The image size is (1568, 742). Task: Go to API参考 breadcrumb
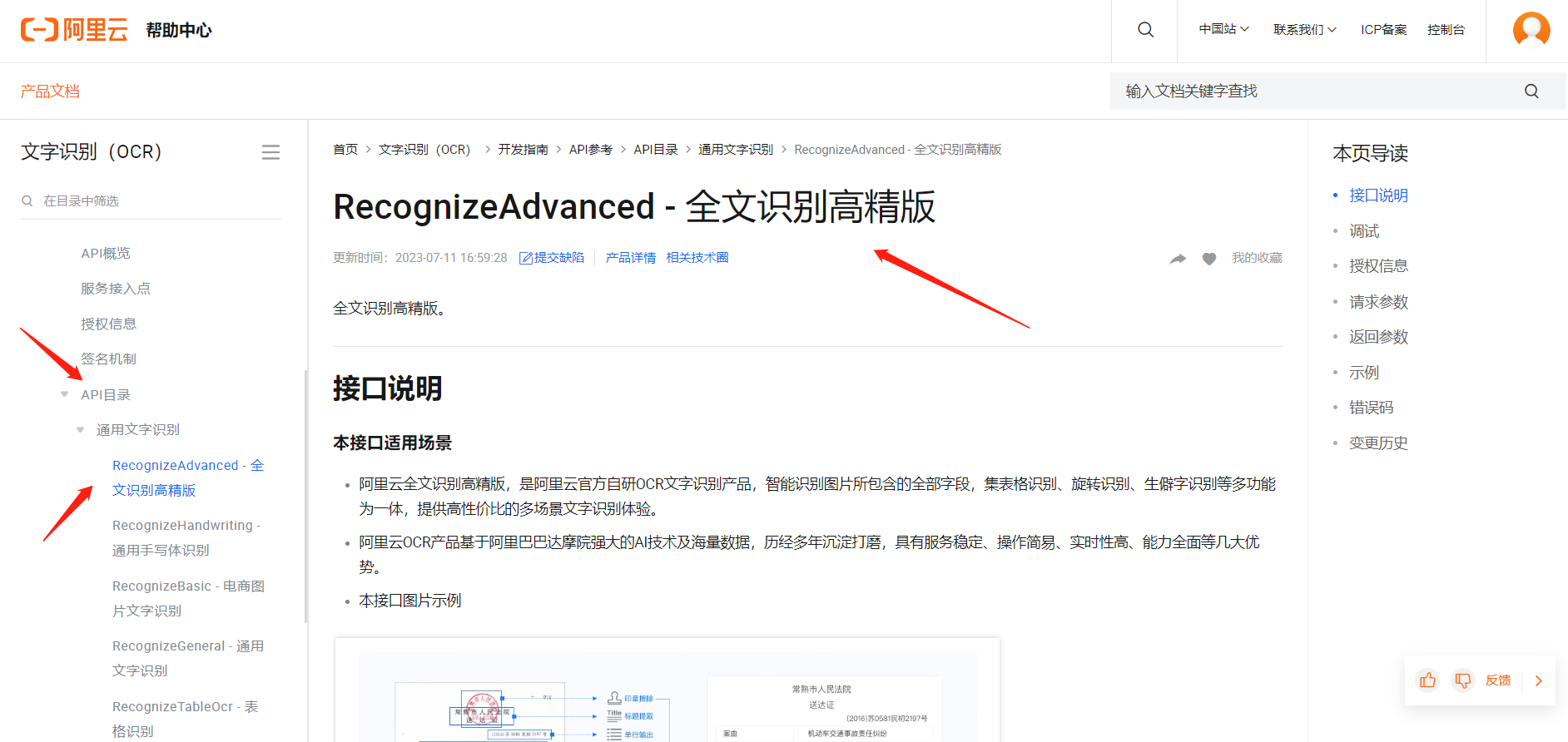point(591,150)
